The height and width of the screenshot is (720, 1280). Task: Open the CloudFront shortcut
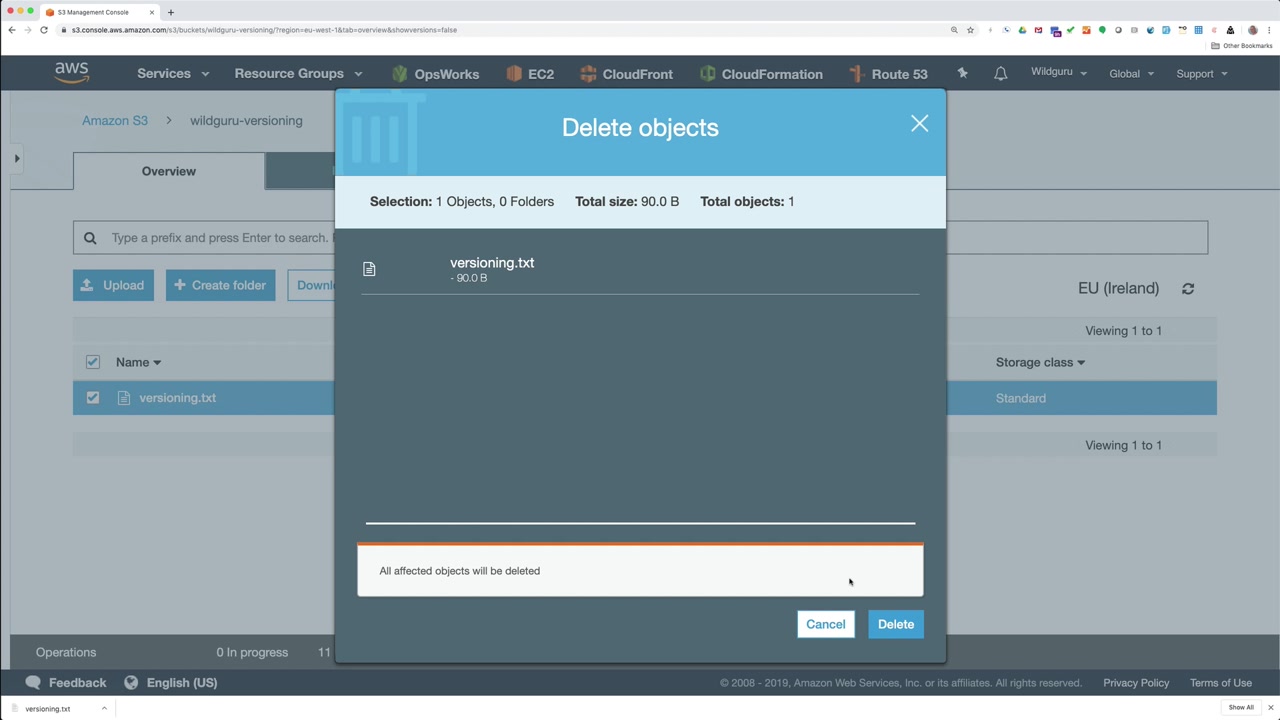pos(627,74)
